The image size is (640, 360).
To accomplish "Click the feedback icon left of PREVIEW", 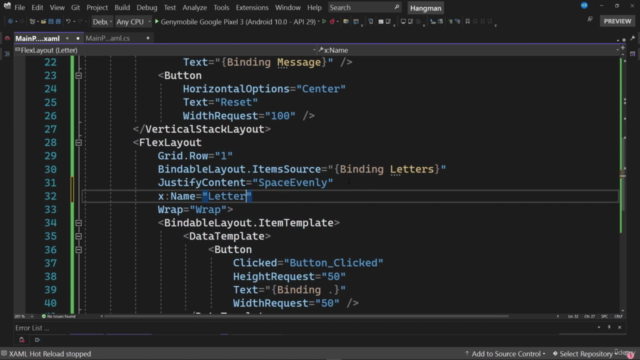I will [x=590, y=19].
